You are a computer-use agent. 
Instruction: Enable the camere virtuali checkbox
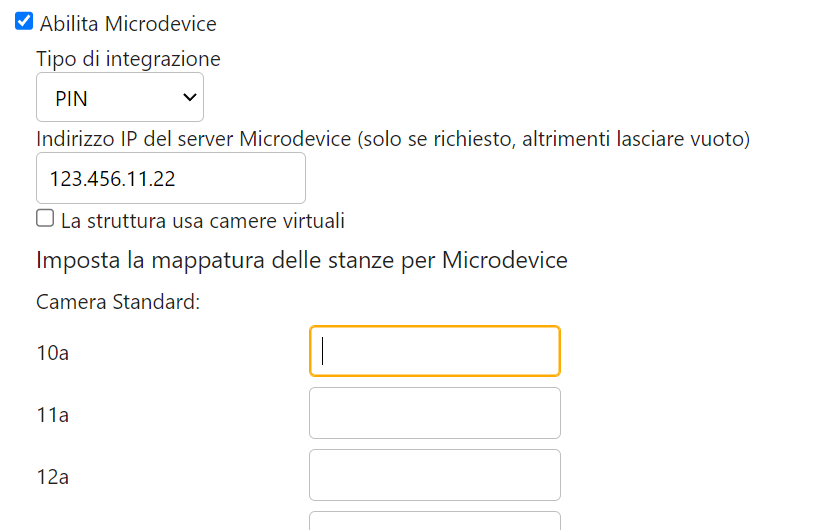pyautogui.click(x=45, y=218)
